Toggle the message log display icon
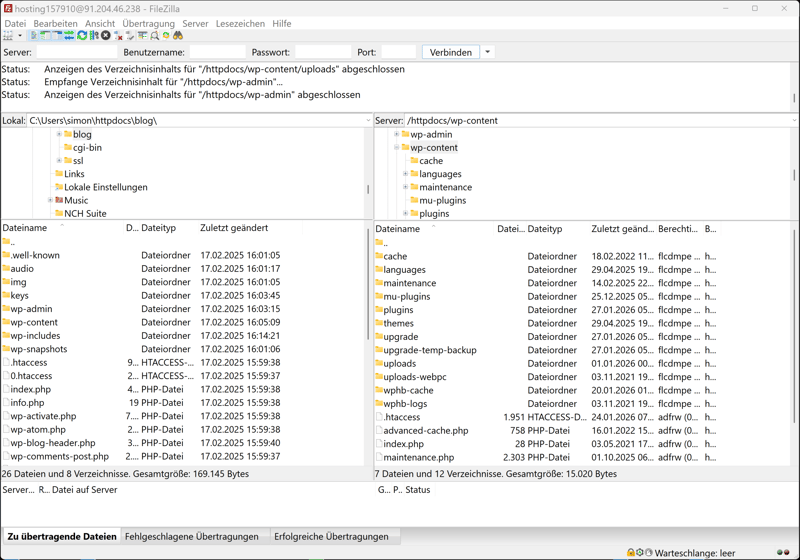 pos(34,35)
